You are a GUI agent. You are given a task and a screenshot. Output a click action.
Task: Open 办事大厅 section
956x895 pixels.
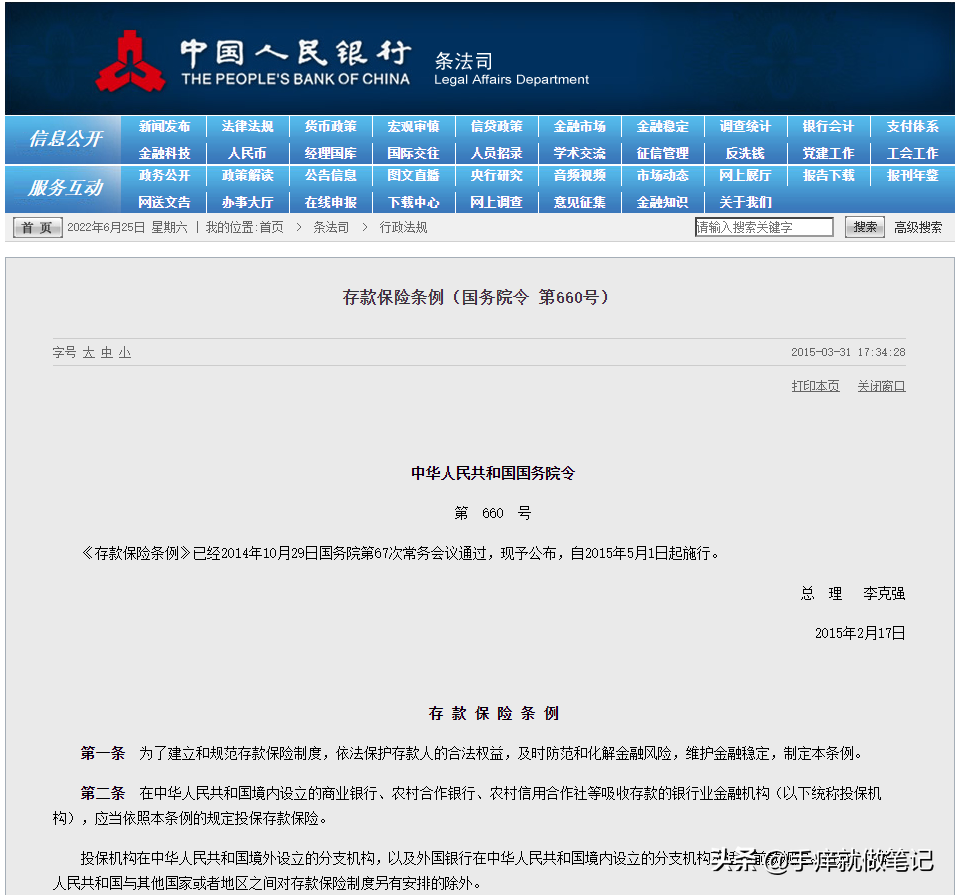click(x=247, y=202)
